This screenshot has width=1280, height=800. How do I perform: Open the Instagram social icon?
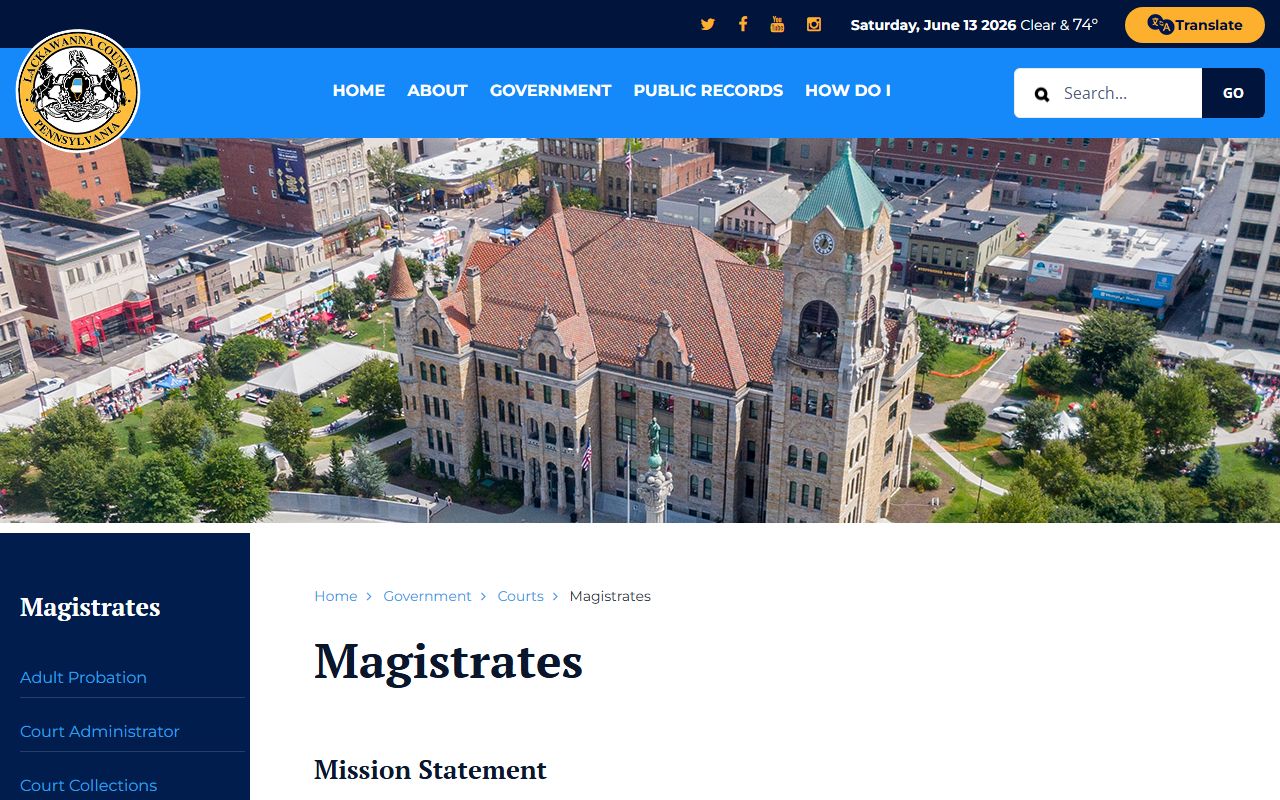click(x=814, y=25)
